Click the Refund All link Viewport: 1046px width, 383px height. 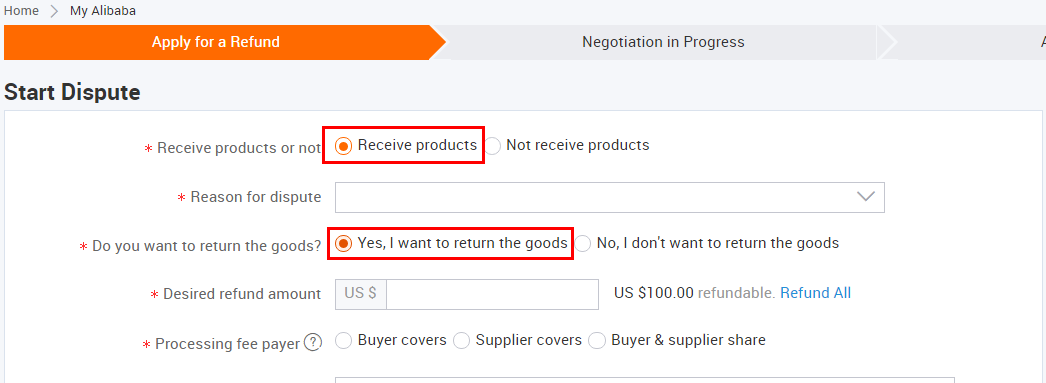point(815,293)
